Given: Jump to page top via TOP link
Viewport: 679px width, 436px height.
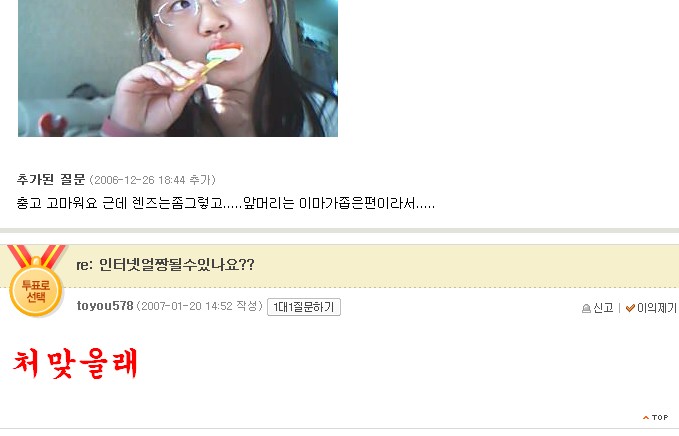Looking at the screenshot, I should pos(660,418).
